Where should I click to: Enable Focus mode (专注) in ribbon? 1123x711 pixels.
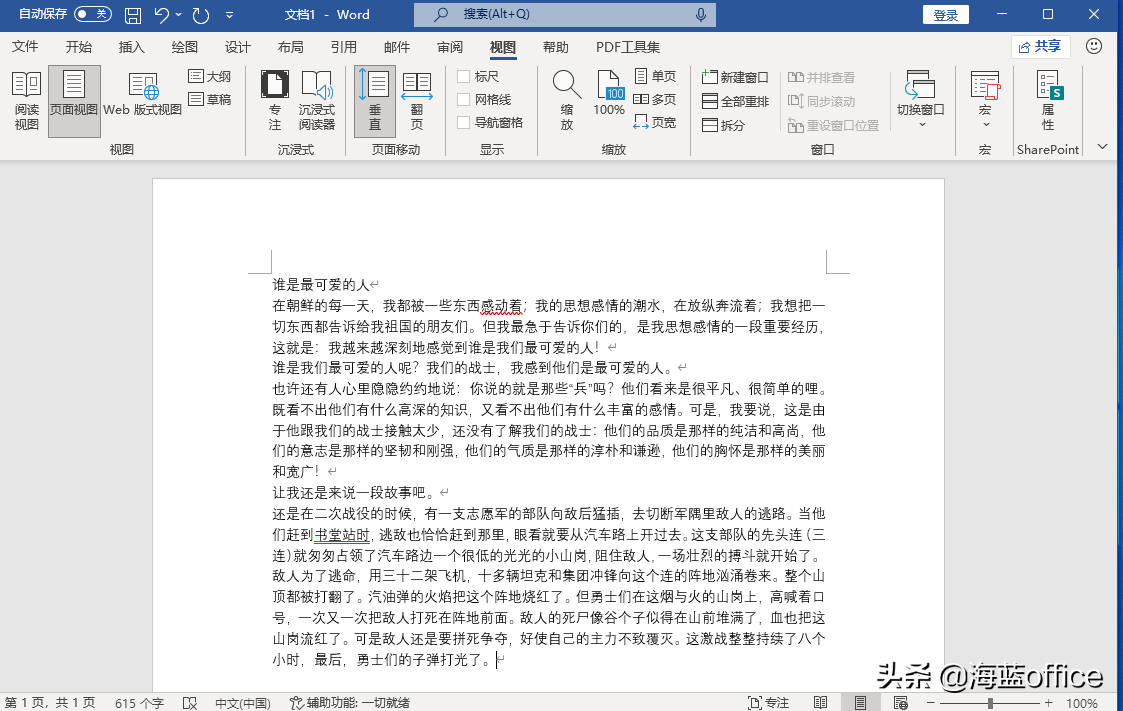point(274,101)
